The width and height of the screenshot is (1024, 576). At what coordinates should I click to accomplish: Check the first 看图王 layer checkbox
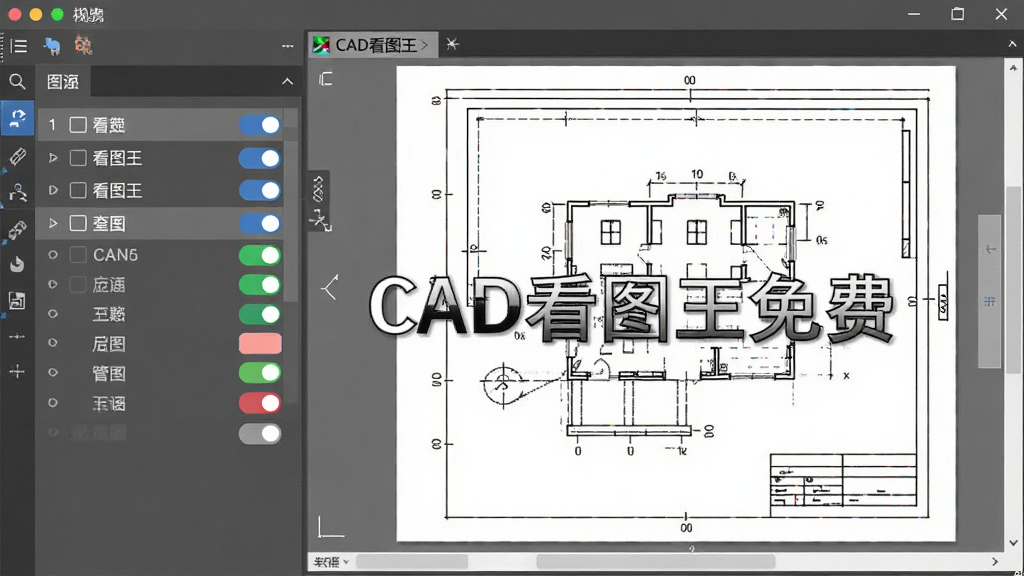point(78,158)
